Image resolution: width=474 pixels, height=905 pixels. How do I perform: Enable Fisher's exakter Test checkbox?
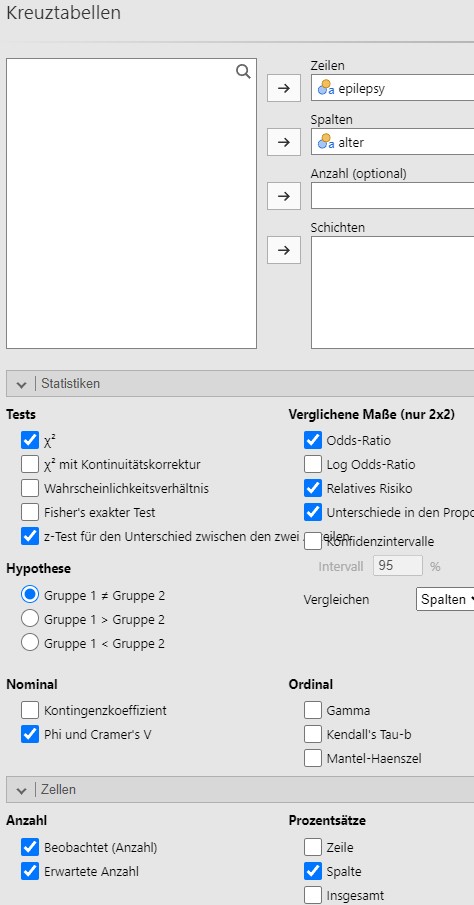(29, 512)
